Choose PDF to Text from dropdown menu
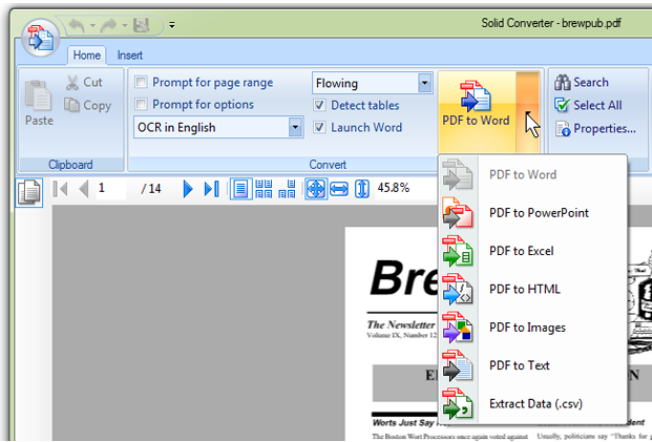This screenshot has height=442, width=652. coord(533,366)
